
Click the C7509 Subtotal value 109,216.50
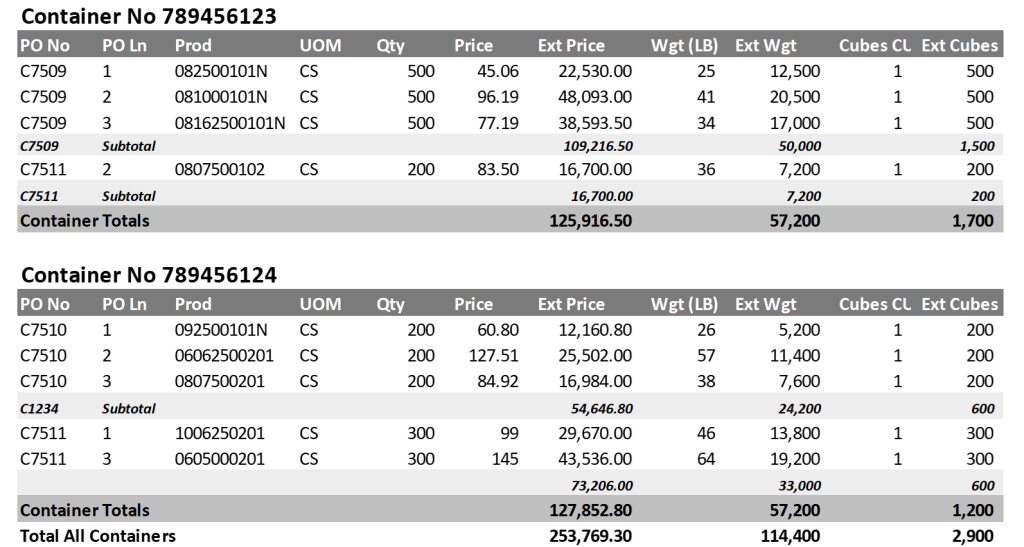point(598,146)
